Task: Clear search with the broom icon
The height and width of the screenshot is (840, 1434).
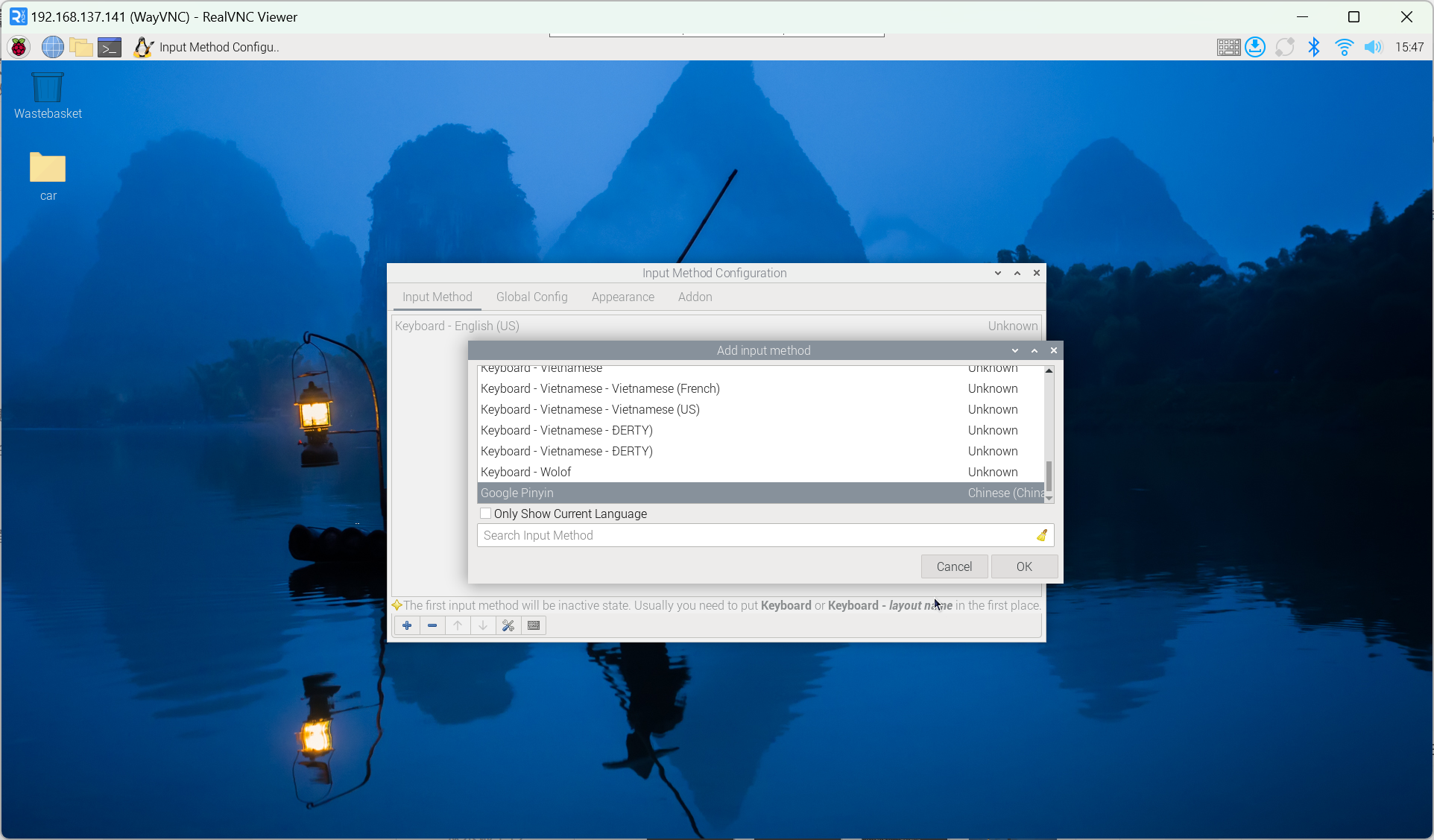Action: click(x=1042, y=535)
